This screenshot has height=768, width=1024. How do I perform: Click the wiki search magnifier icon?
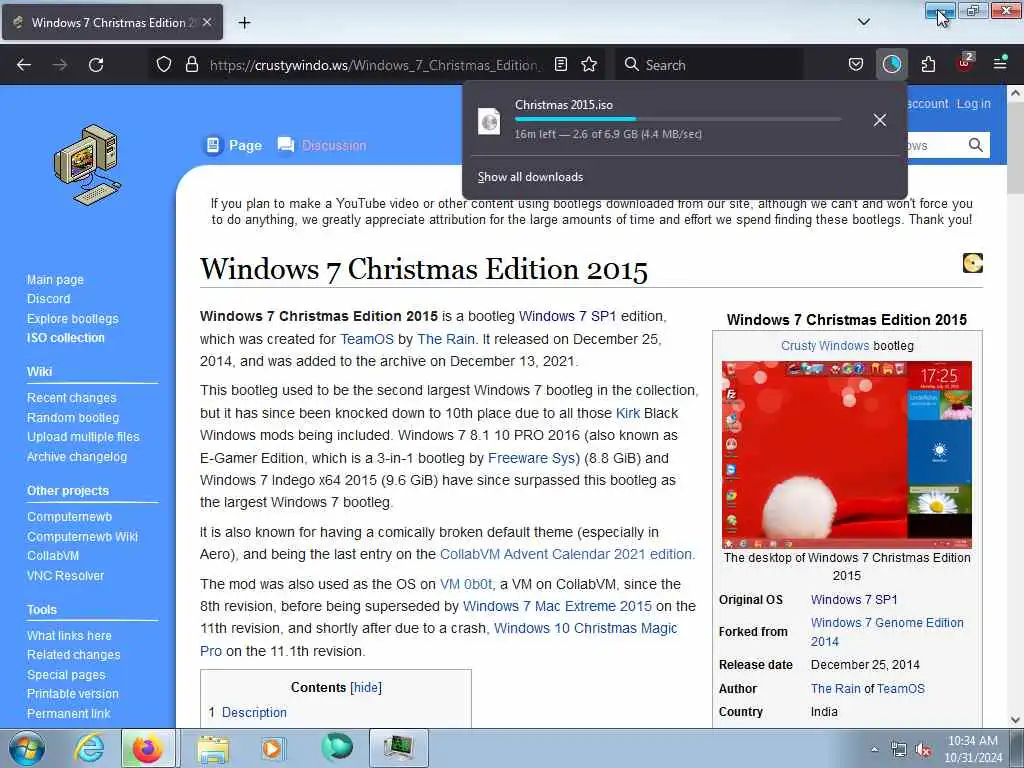975,145
